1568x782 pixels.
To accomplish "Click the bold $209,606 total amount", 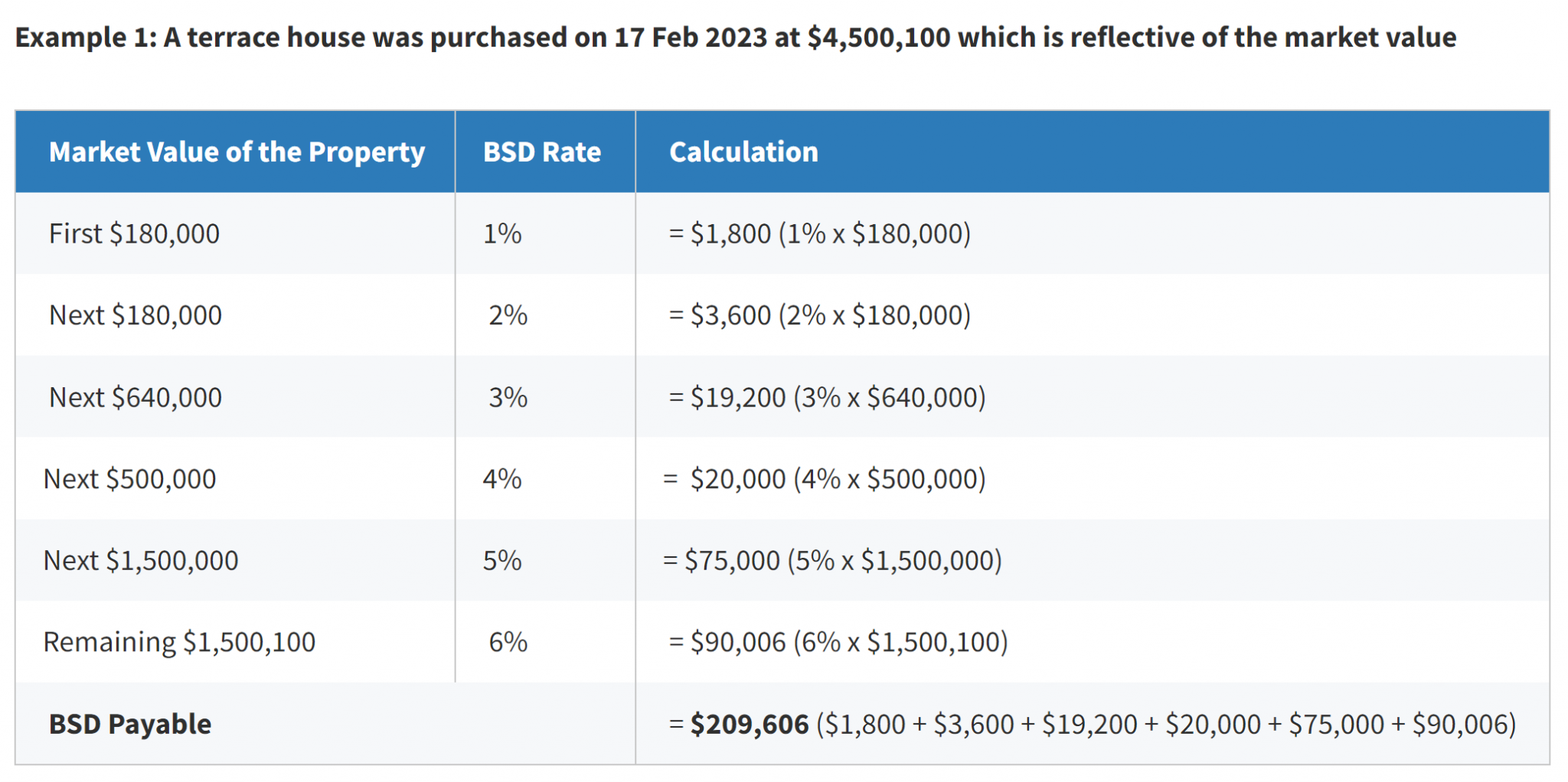I will (749, 724).
